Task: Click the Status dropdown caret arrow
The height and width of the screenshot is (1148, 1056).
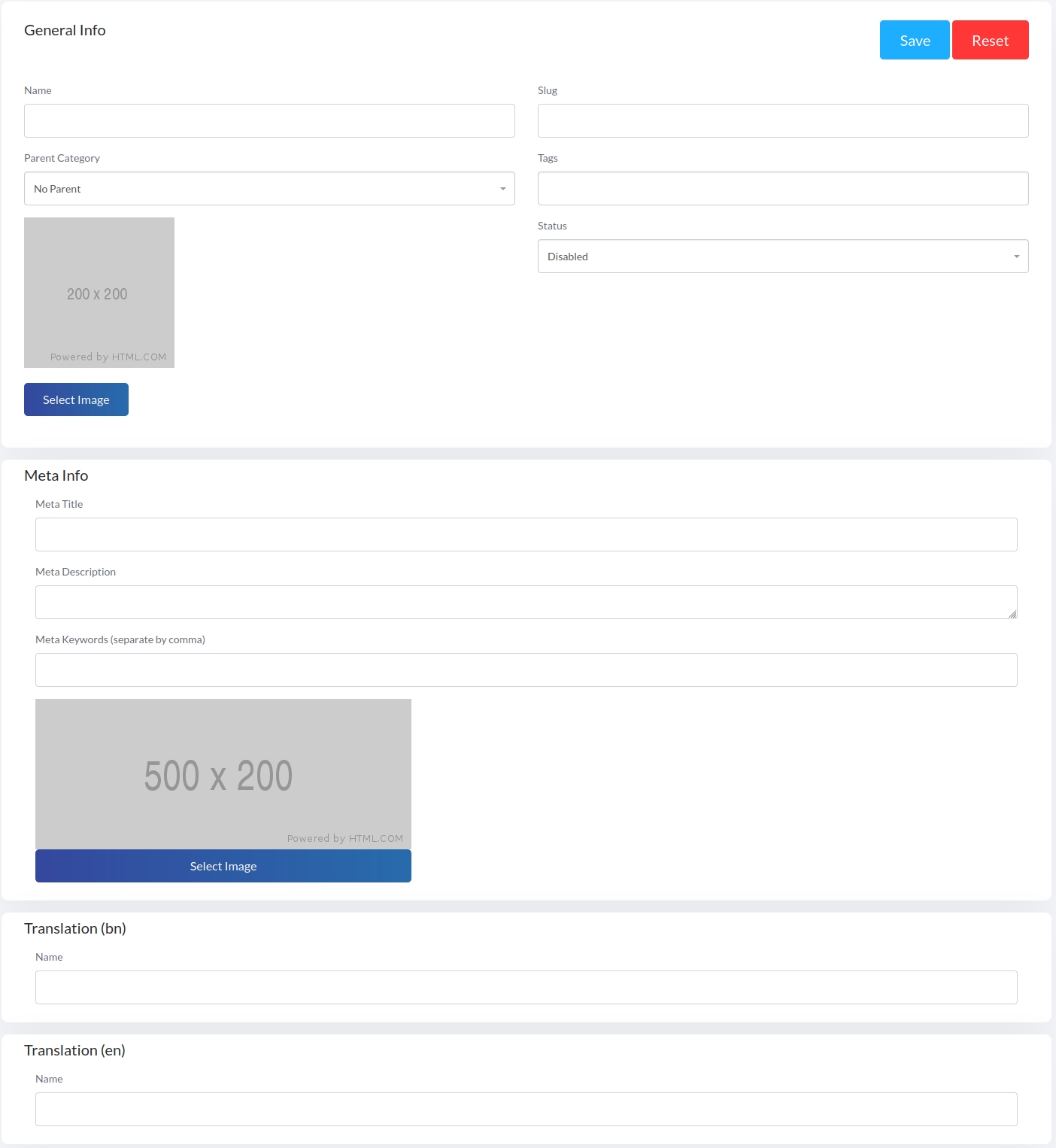Action: [x=1016, y=257]
